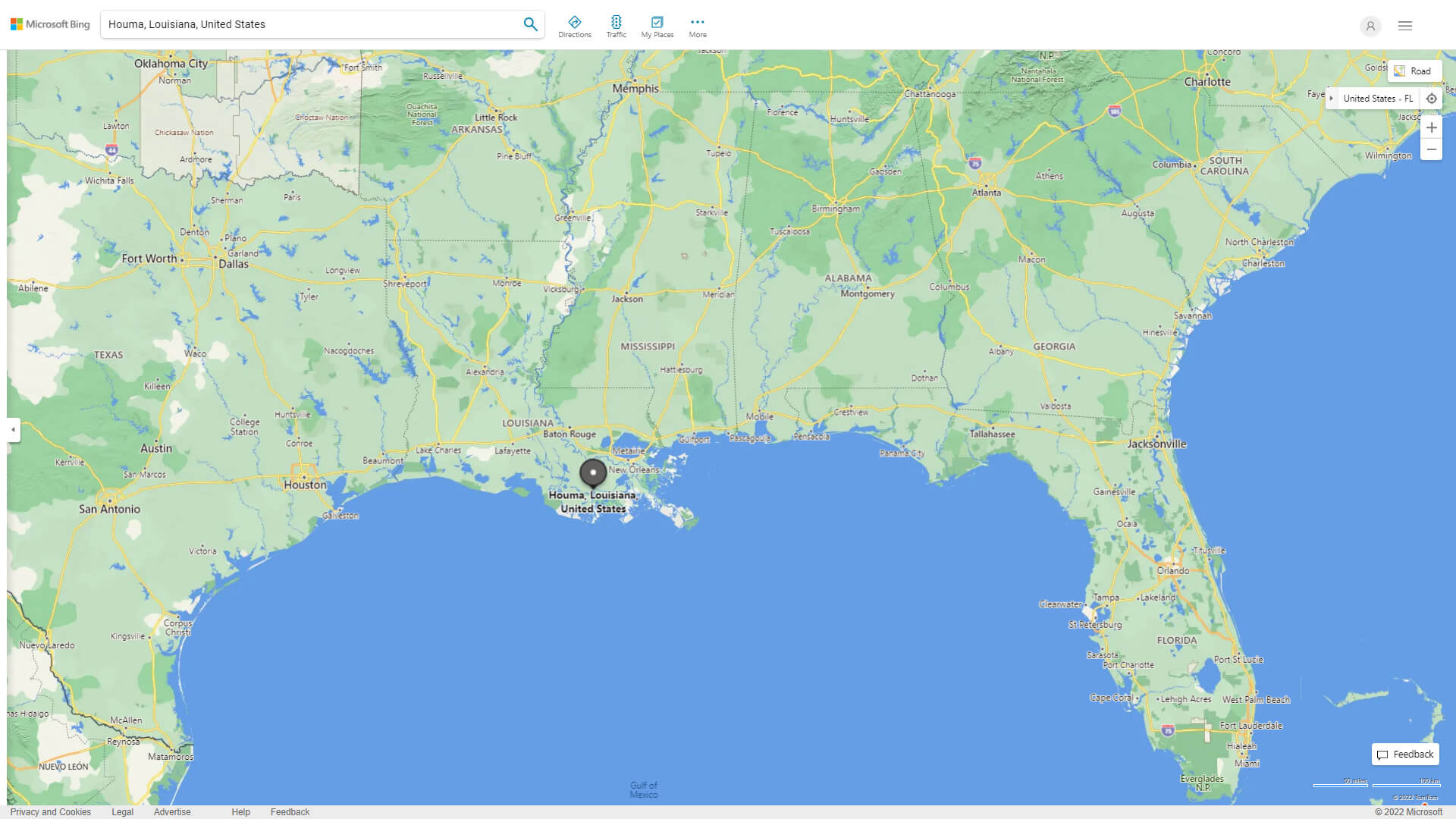Open the account sign-in icon
Image resolution: width=1456 pixels, height=819 pixels.
(x=1370, y=26)
